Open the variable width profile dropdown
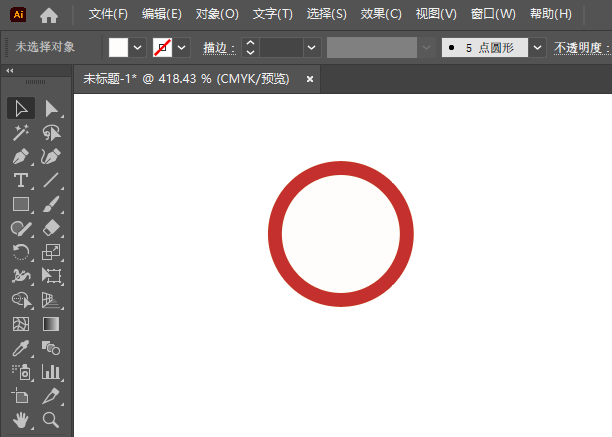The image size is (612, 437). (x=426, y=48)
